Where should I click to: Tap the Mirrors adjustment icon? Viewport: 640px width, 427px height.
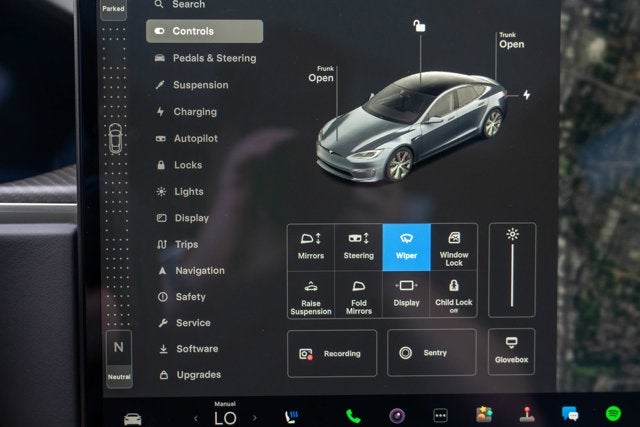click(311, 247)
